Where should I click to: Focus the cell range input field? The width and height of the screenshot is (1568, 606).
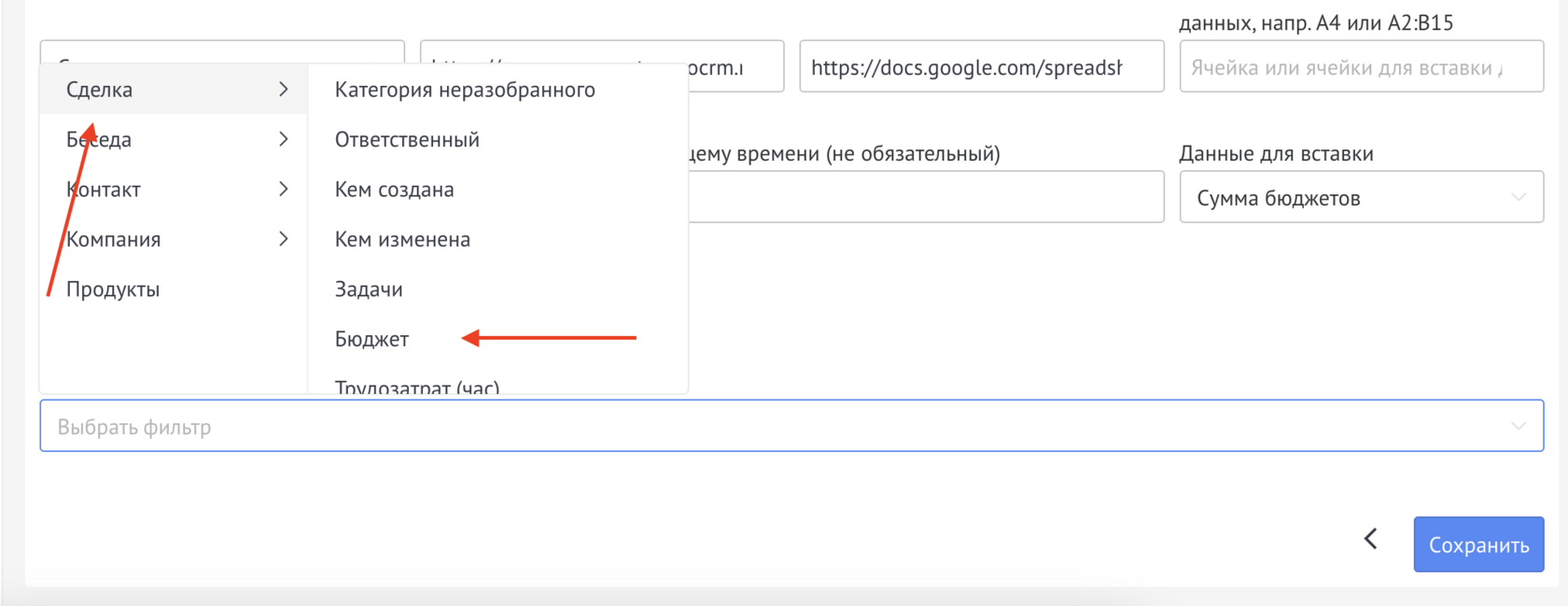coord(1360,67)
